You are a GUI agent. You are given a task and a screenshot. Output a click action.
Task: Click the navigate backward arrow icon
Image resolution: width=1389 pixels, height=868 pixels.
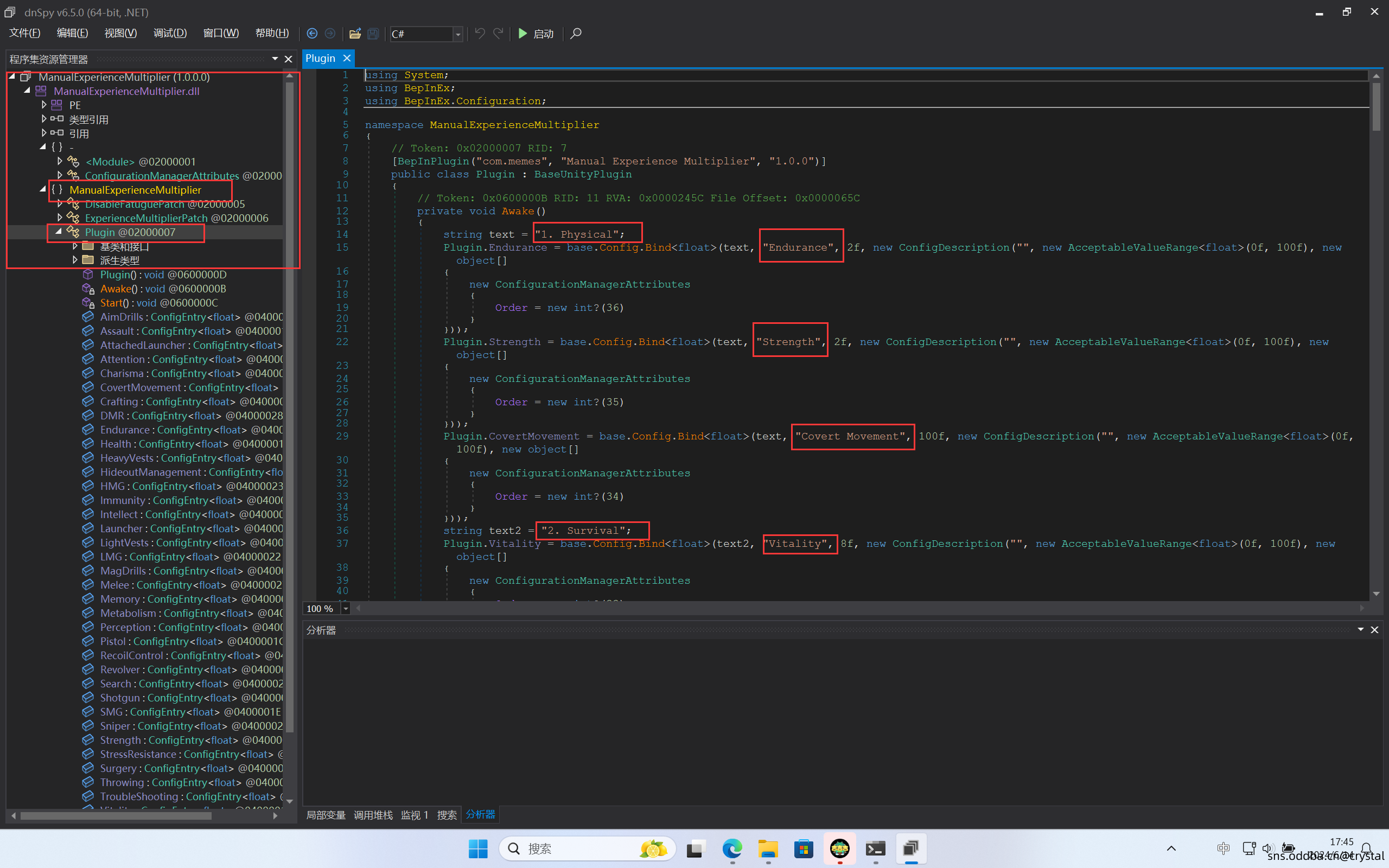(311, 33)
